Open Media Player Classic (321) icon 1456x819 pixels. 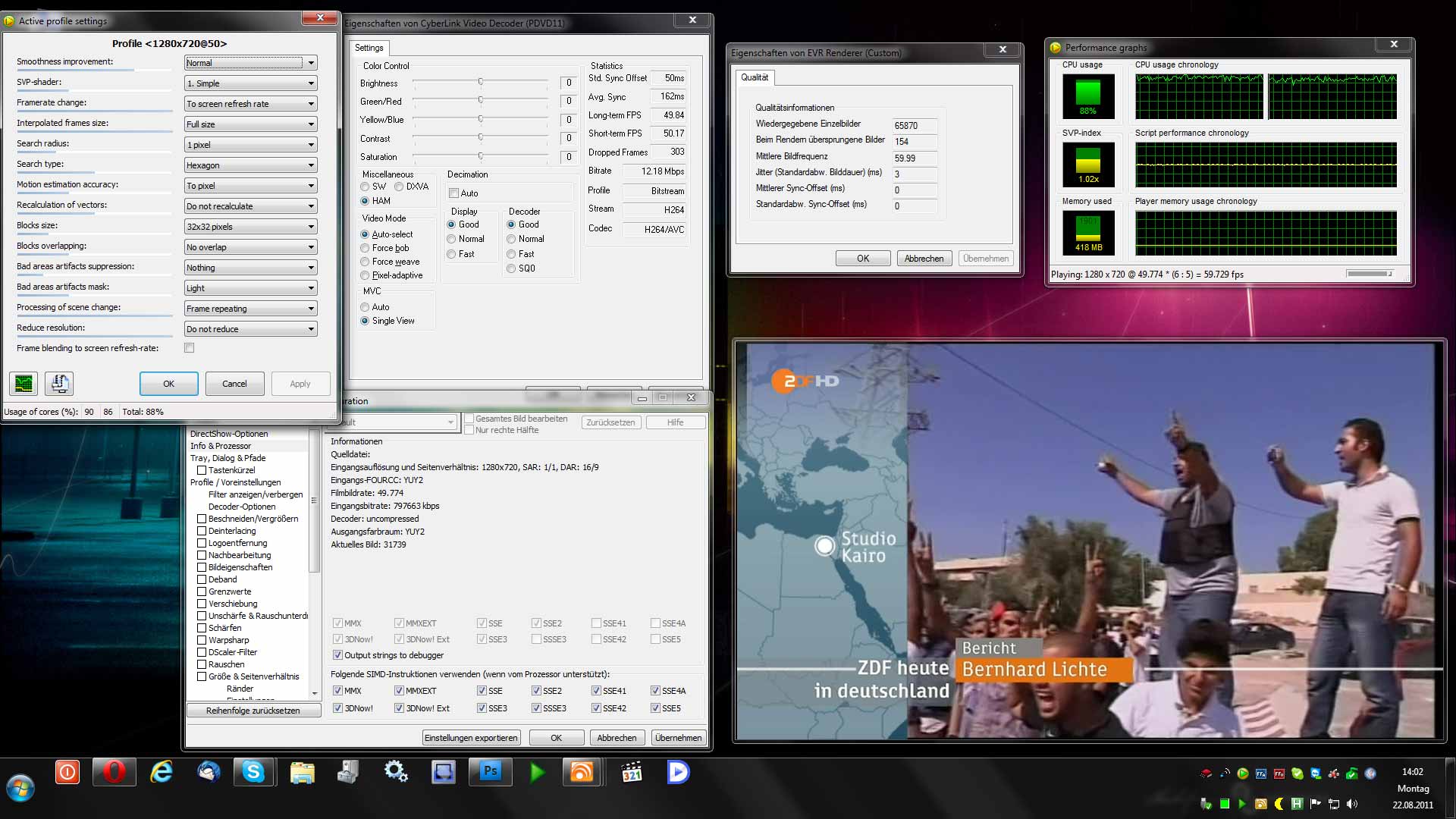pos(631,772)
